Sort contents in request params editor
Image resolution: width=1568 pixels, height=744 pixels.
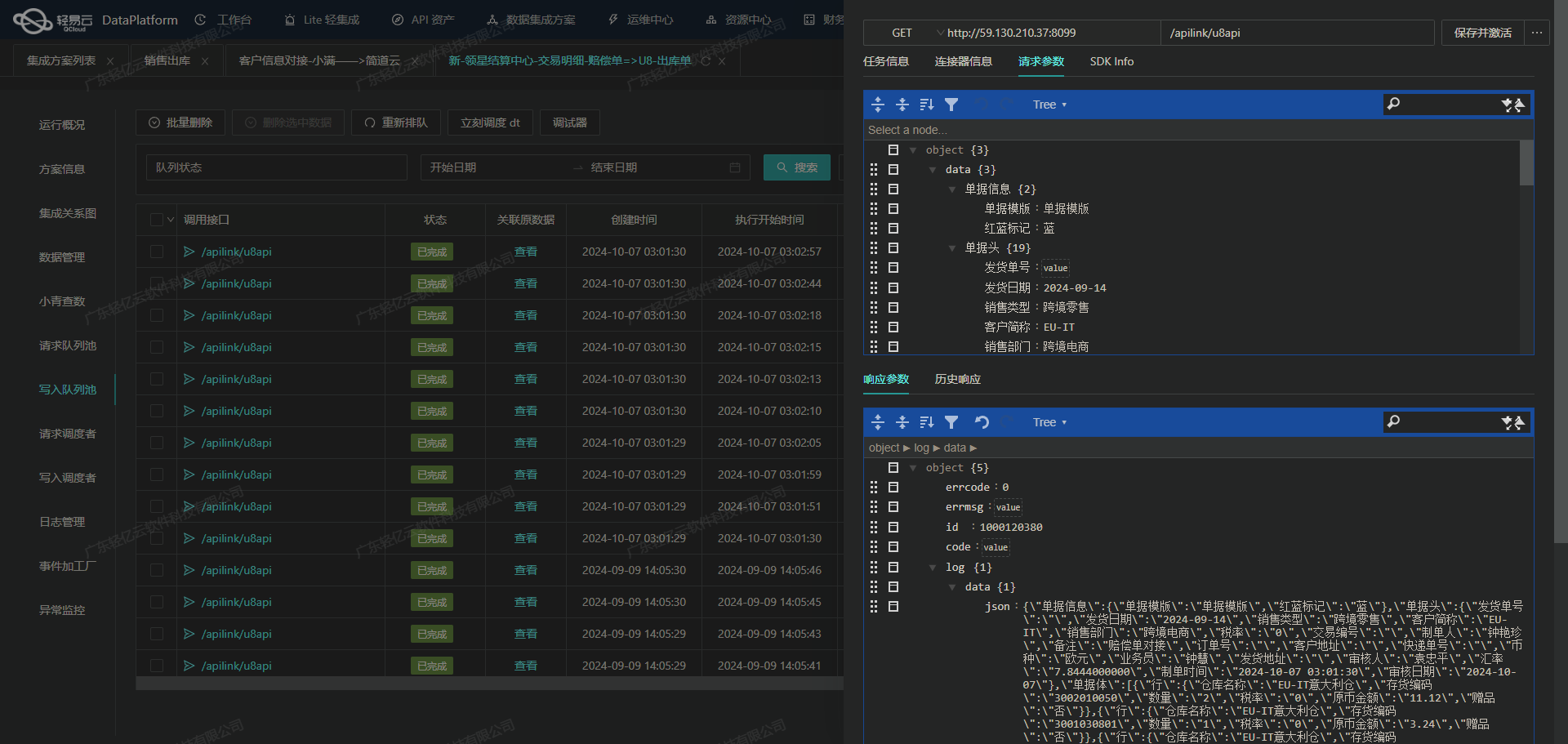(927, 105)
